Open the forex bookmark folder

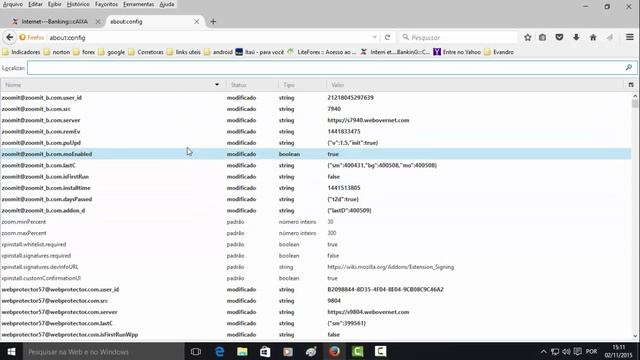click(x=84, y=52)
